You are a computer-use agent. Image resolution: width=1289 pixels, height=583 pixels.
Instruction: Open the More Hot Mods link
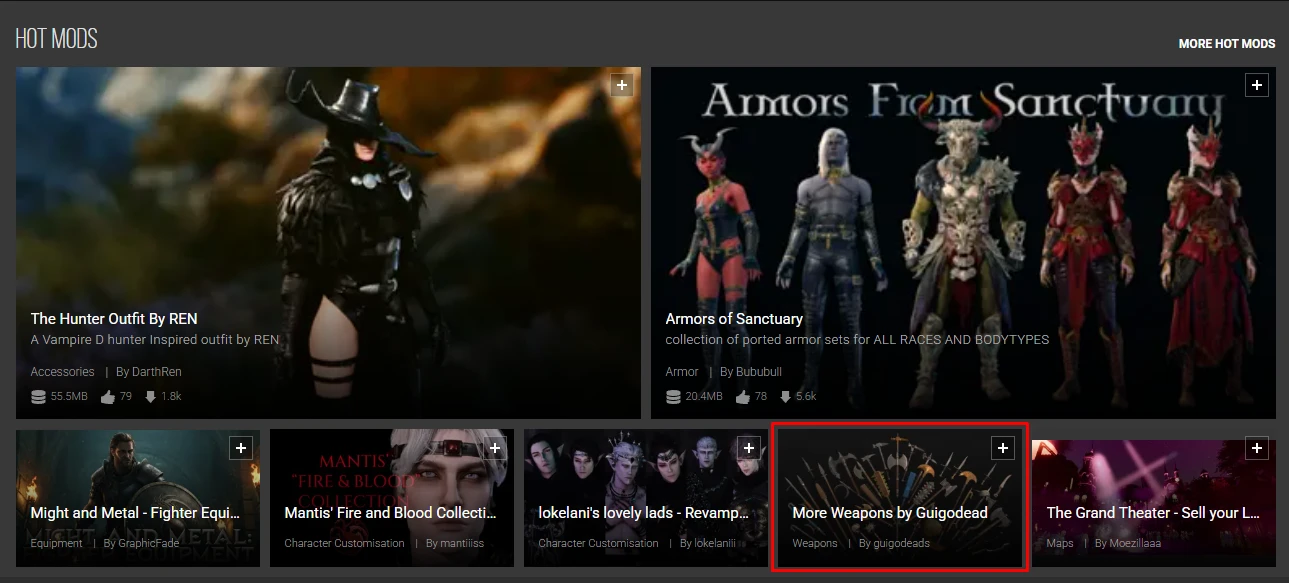click(1227, 44)
